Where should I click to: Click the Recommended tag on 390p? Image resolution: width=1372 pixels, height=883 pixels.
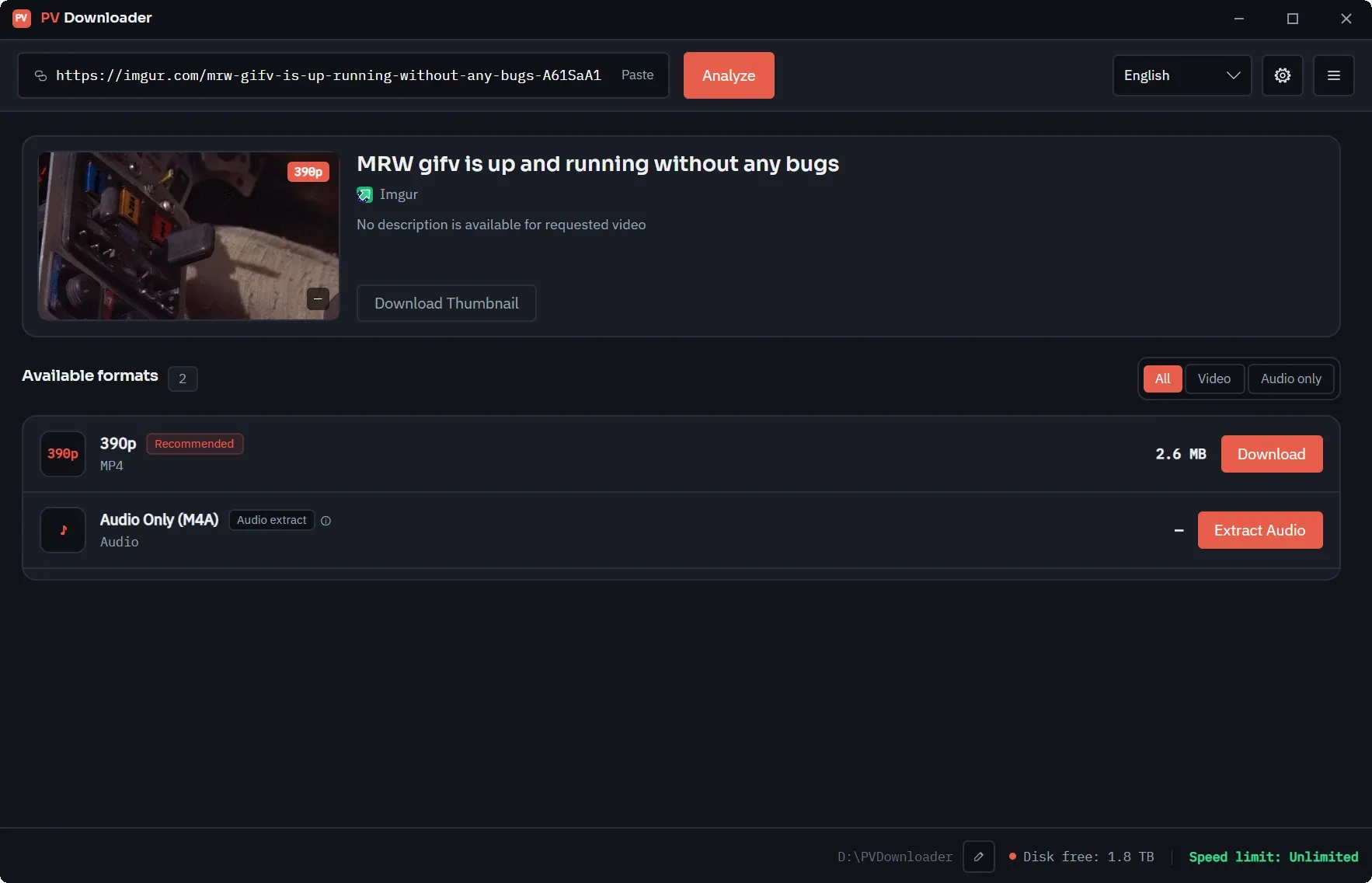pos(194,444)
